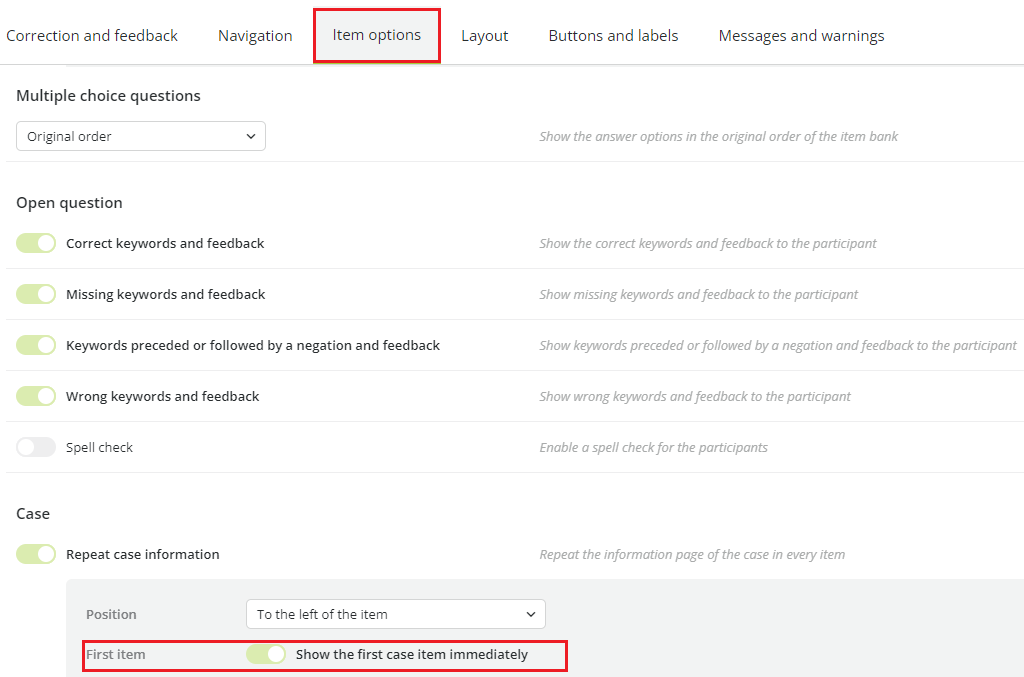This screenshot has width=1024, height=677.
Task: Switch to the Correction and feedback tab
Action: tap(92, 35)
